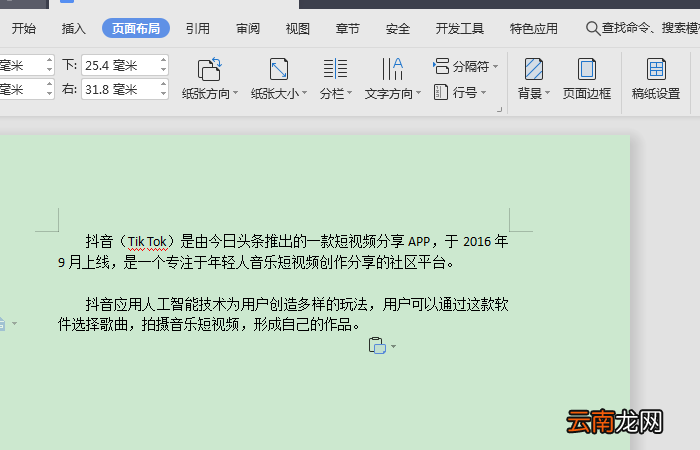
Task: Expand the 文字方向 dropdown arrow
Action: [418, 93]
